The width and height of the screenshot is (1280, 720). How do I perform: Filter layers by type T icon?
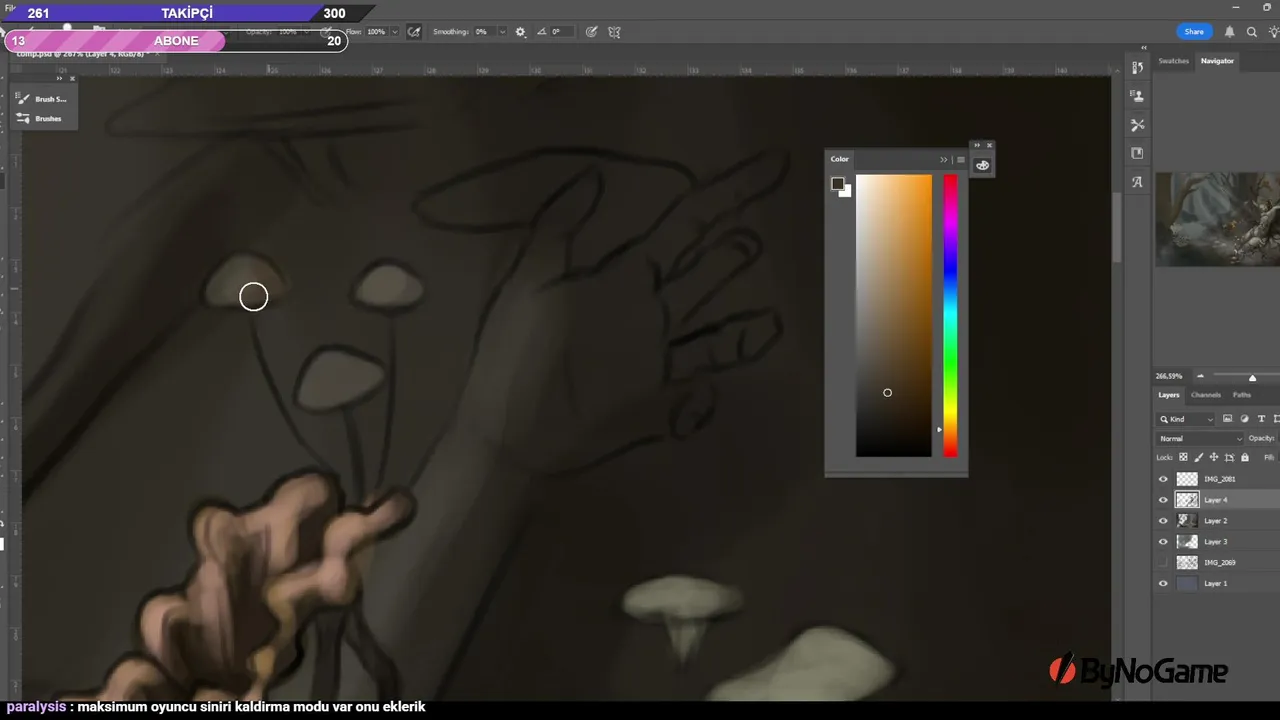(1261, 419)
